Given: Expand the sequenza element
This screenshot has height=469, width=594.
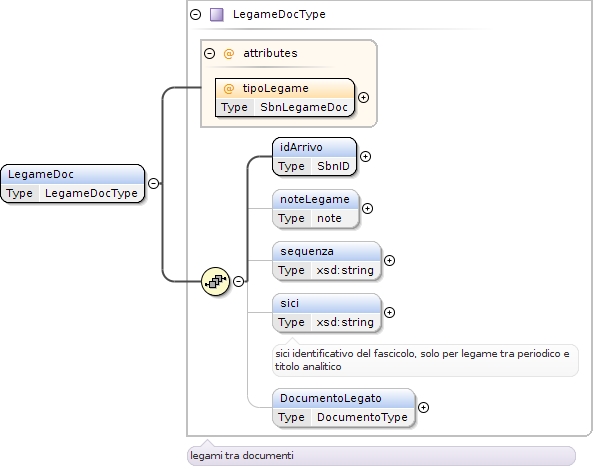Looking at the screenshot, I should 389,260.
